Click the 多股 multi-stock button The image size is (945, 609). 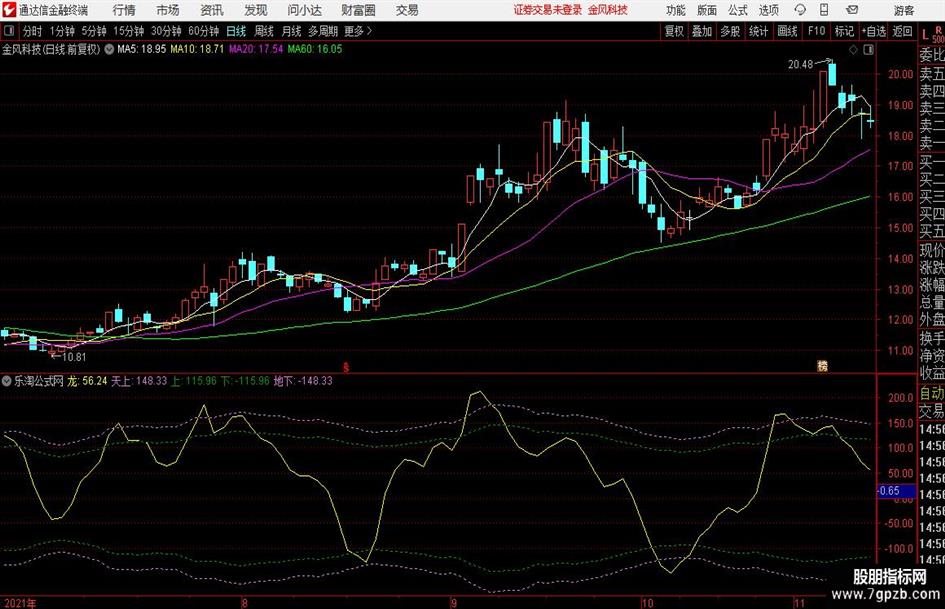coord(730,31)
